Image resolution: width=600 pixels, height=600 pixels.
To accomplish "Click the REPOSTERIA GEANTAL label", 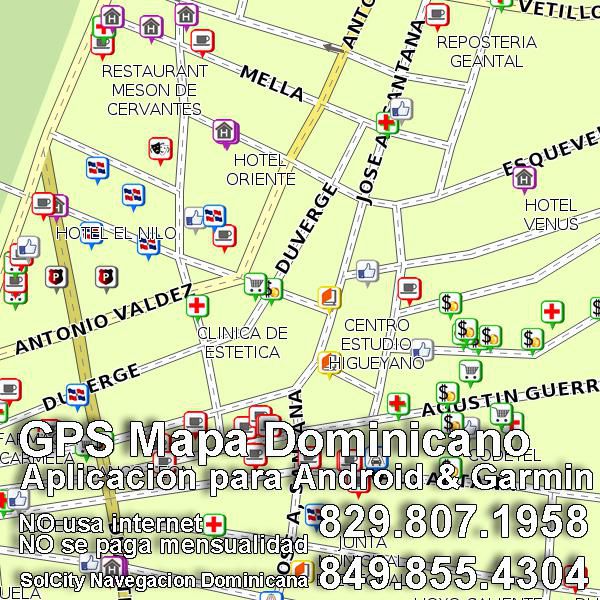I will 487,52.
